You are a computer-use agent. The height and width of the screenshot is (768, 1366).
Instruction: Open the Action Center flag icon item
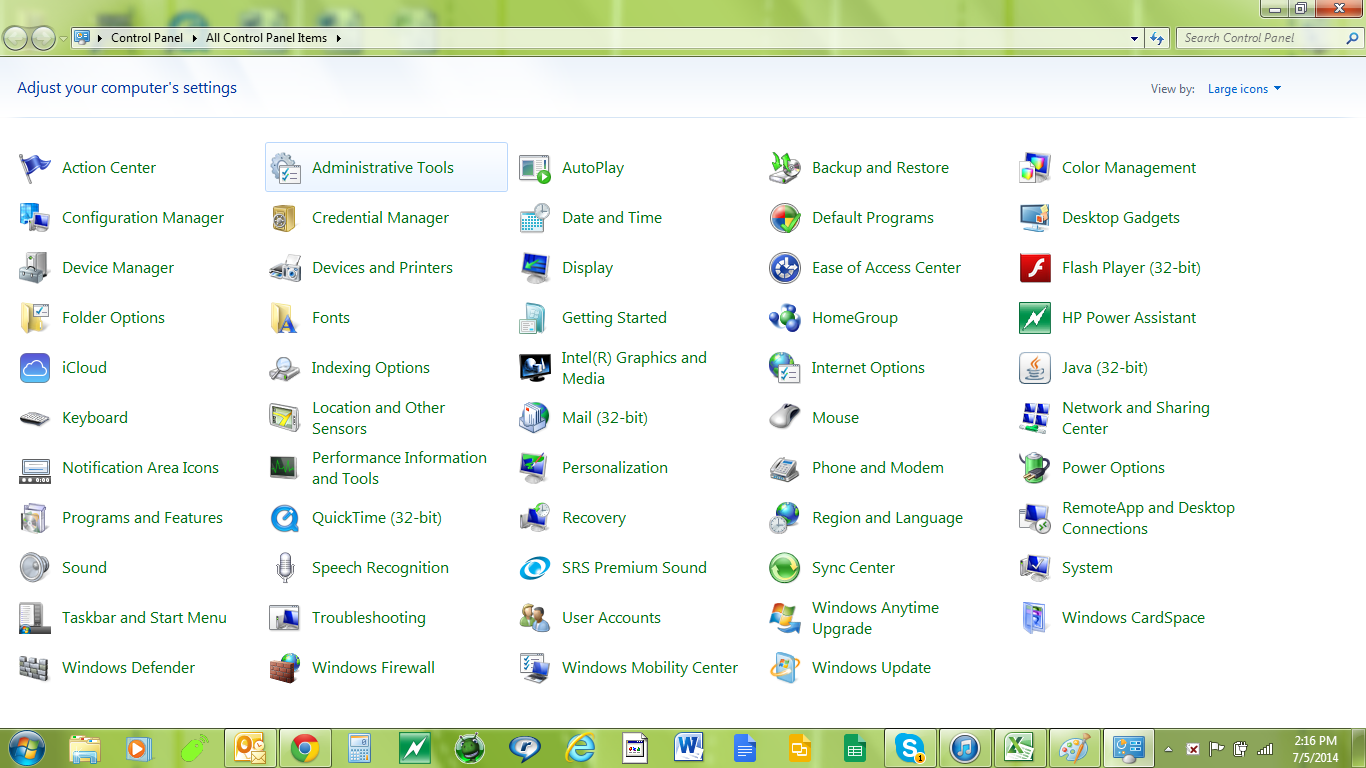pyautogui.click(x=35, y=168)
